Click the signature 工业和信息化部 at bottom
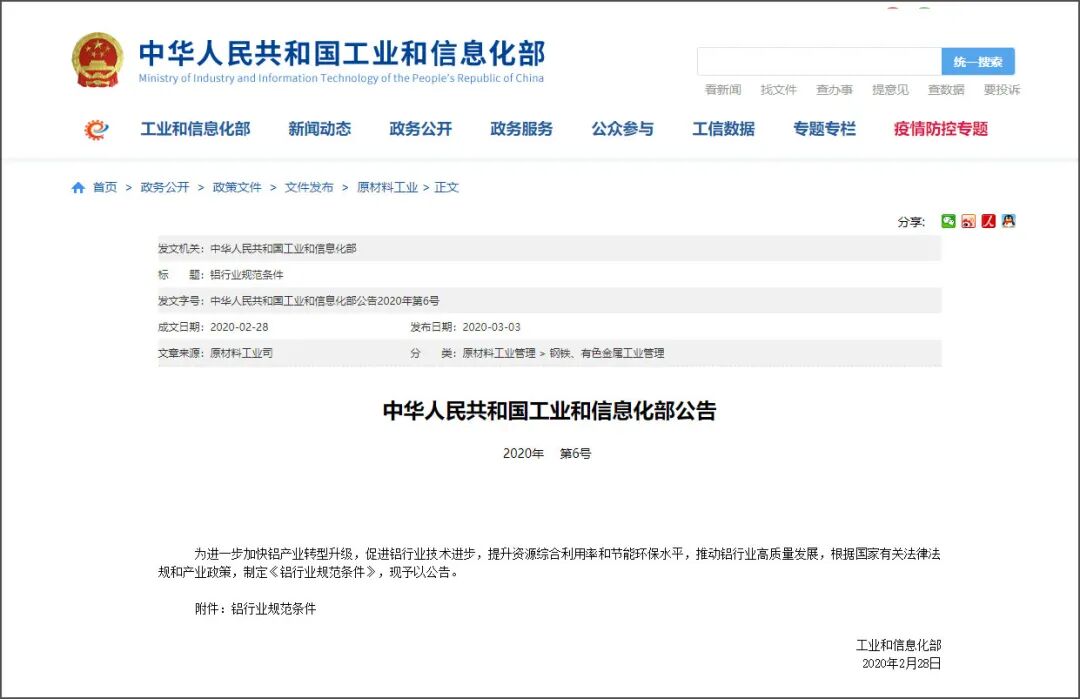The height and width of the screenshot is (699, 1080). (x=898, y=645)
